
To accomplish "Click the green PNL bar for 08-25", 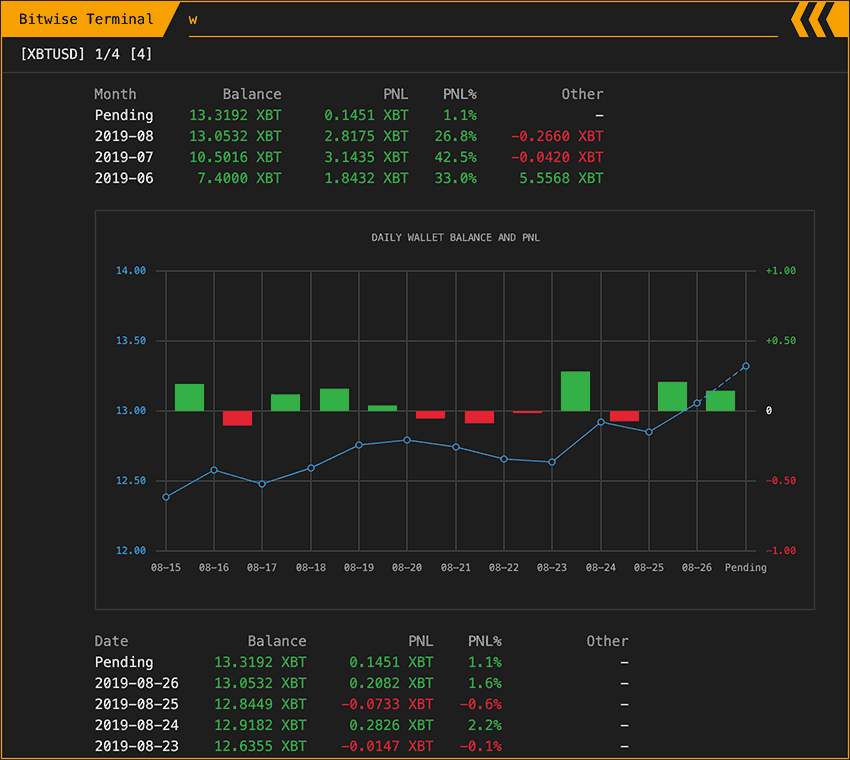I will tap(673, 396).
